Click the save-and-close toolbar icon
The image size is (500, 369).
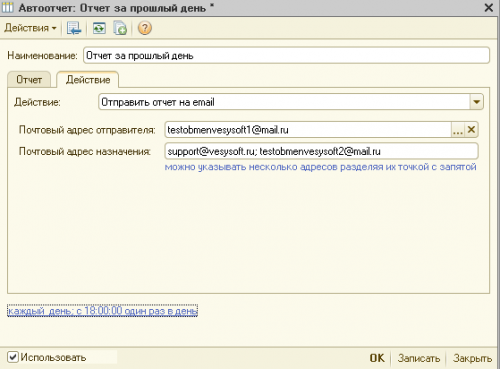coord(74,28)
